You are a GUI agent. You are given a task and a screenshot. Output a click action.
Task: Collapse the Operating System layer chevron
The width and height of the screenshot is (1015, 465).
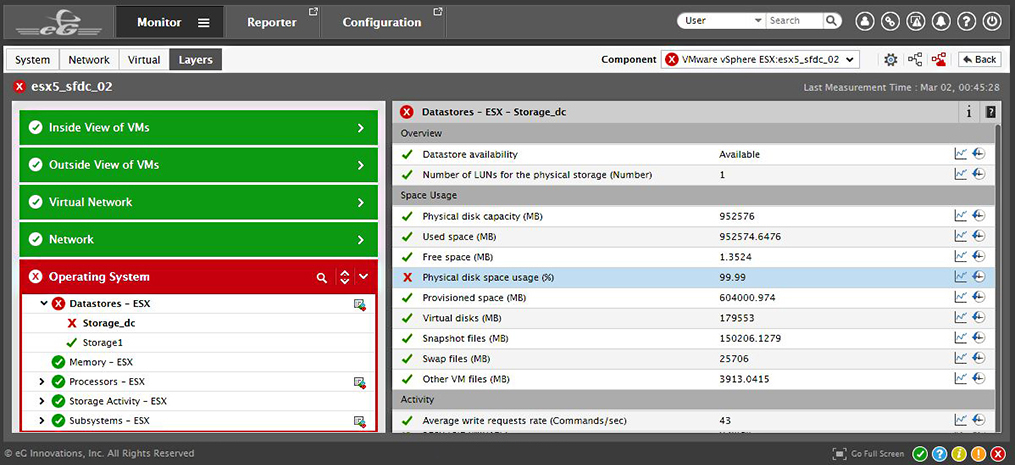coord(363,277)
